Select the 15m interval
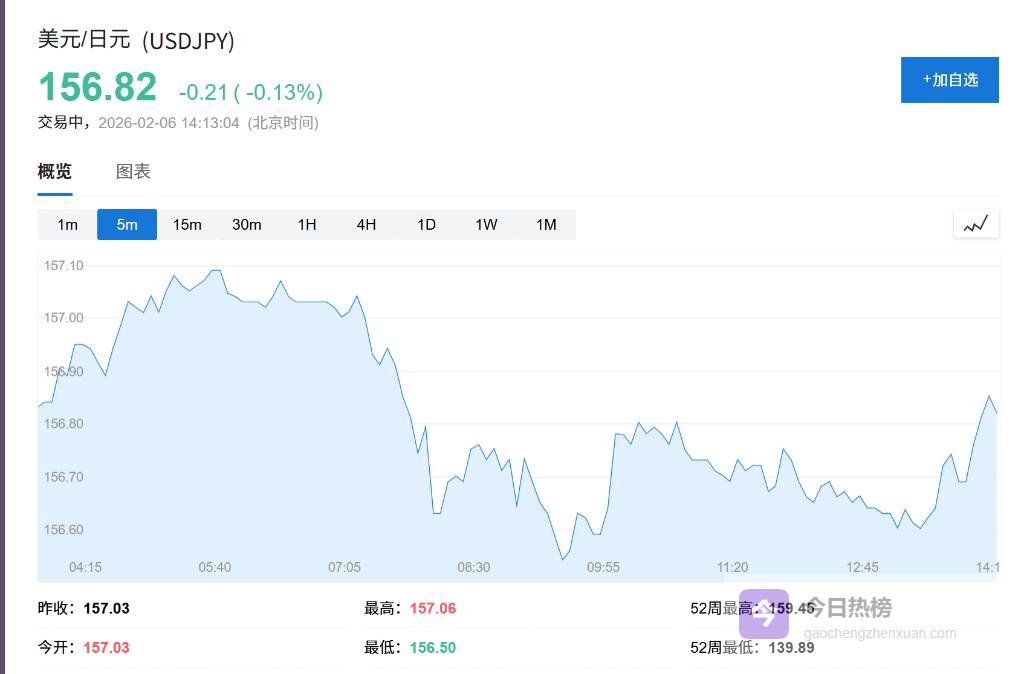Screen dimensions: 1024x674 click(187, 225)
